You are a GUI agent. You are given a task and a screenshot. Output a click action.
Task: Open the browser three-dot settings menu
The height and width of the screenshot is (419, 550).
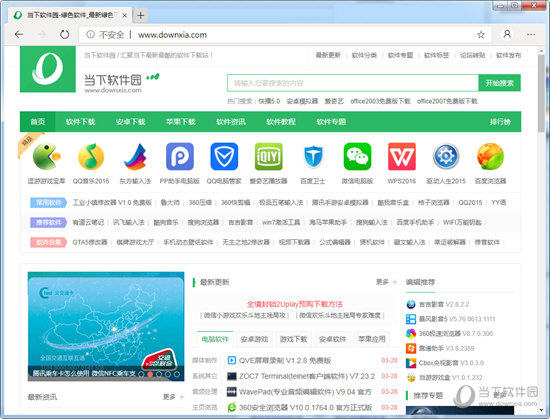pyautogui.click(x=531, y=34)
